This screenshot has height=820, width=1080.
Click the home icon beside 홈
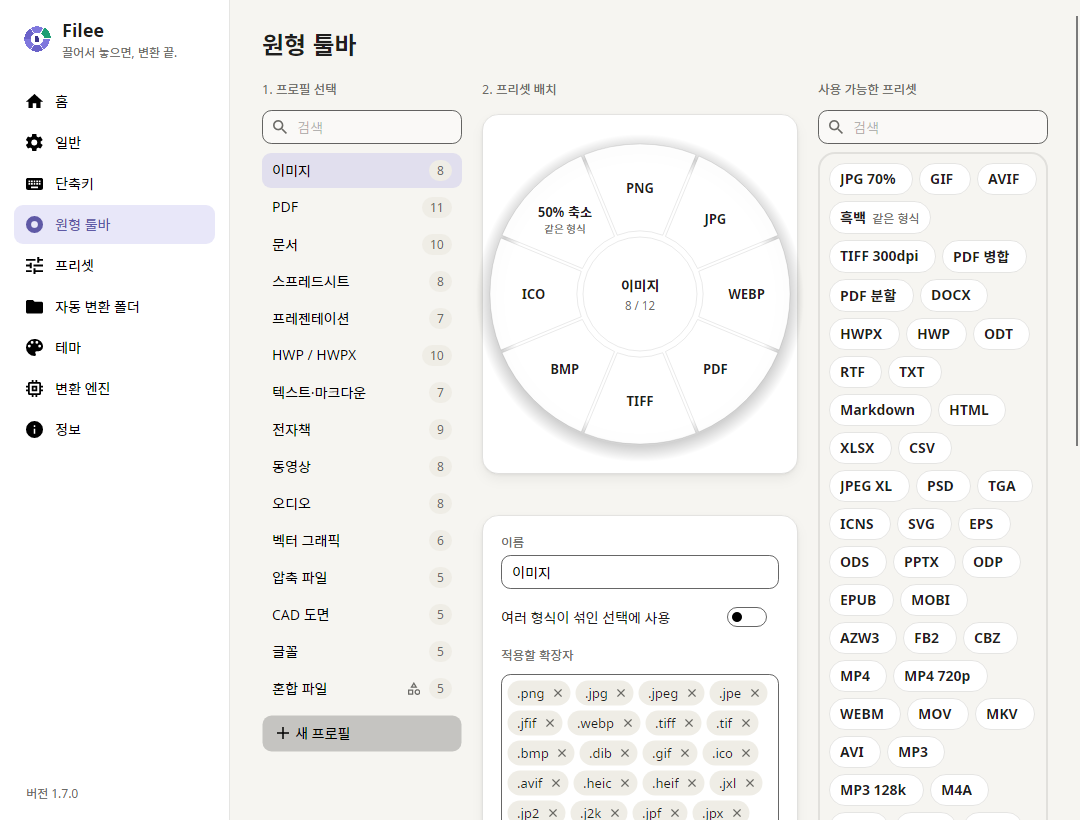click(34, 102)
